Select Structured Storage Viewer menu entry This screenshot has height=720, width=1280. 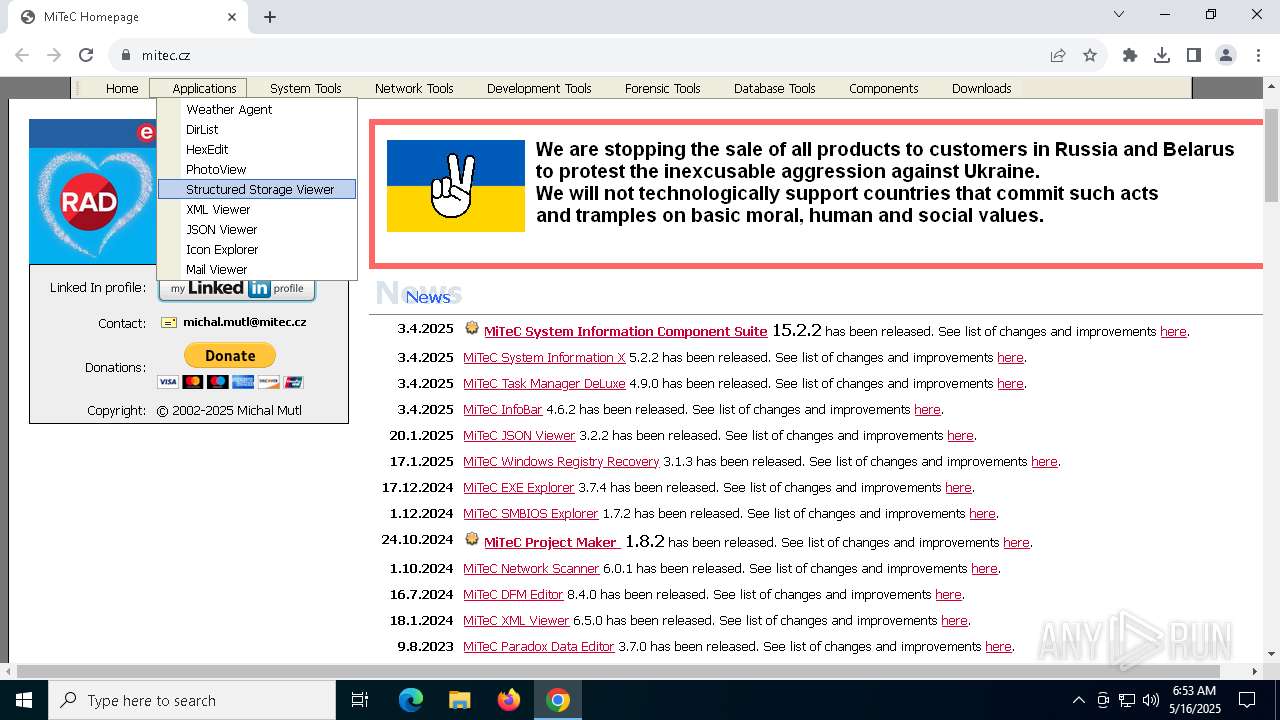tap(257, 189)
